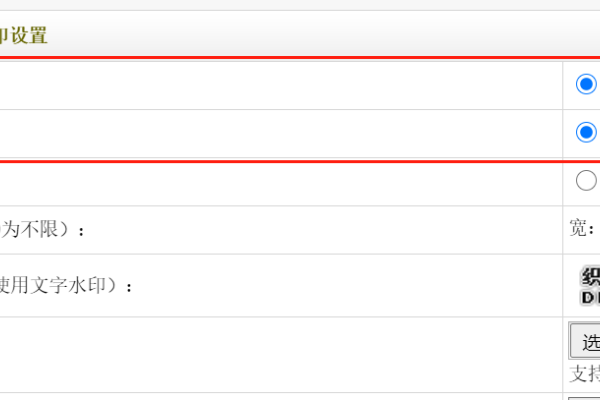This screenshot has height=400, width=600.
Task: Select the radio button in the second red-outlined row
Action: coord(586,132)
